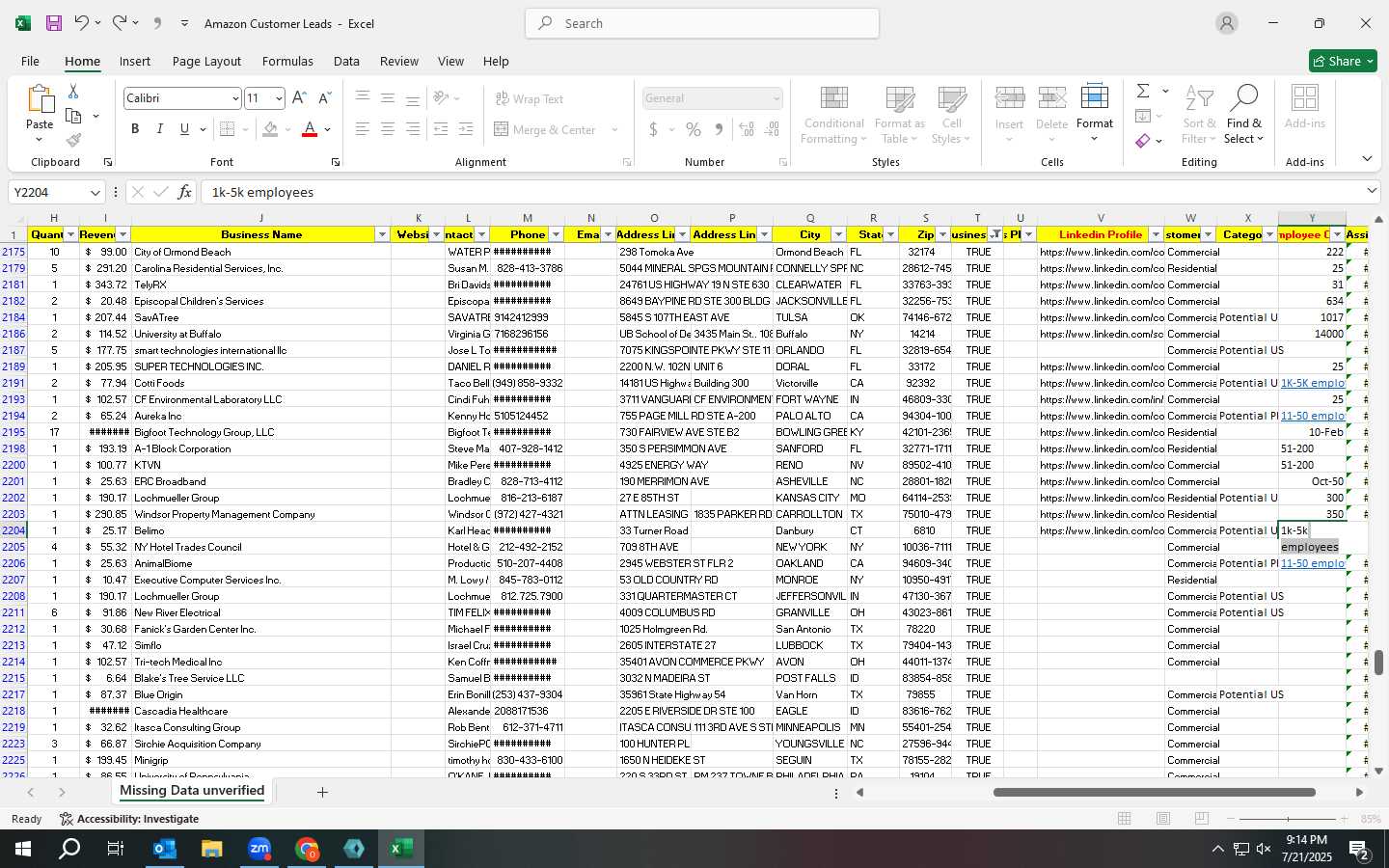Open Business Name column filter dropdown
The image size is (1389, 868).
382,234
